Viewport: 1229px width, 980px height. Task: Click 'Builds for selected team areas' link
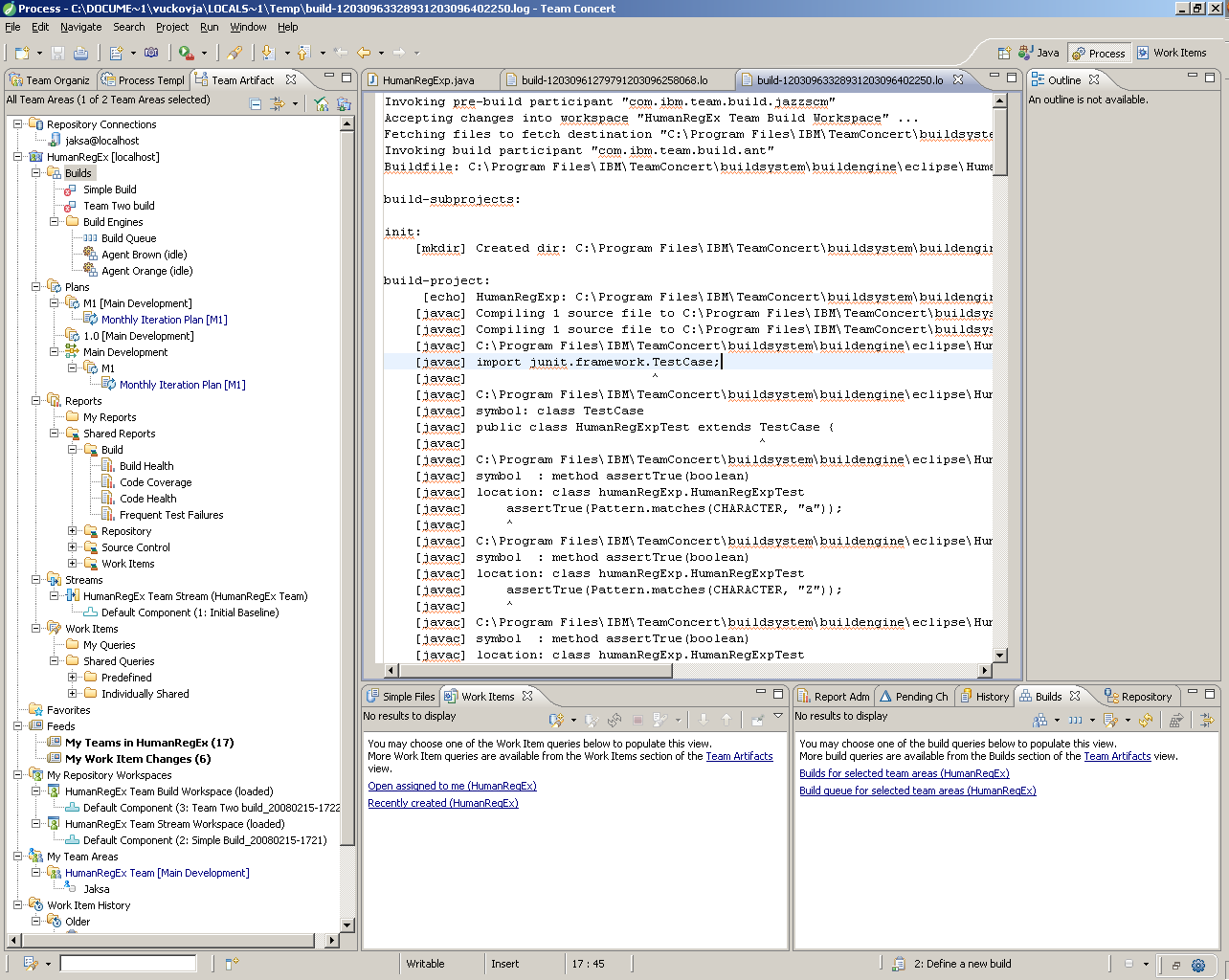tap(905, 773)
